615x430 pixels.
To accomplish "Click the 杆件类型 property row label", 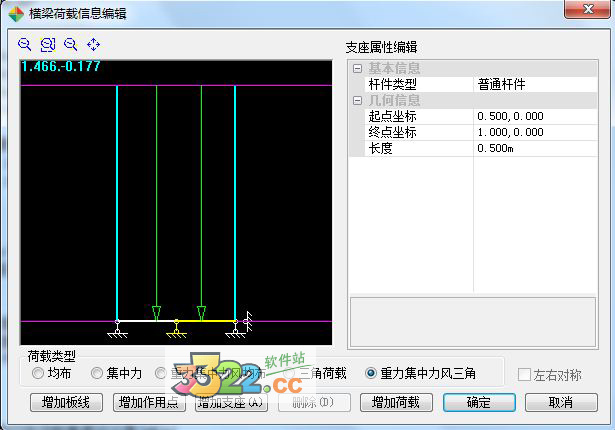I will [x=393, y=84].
